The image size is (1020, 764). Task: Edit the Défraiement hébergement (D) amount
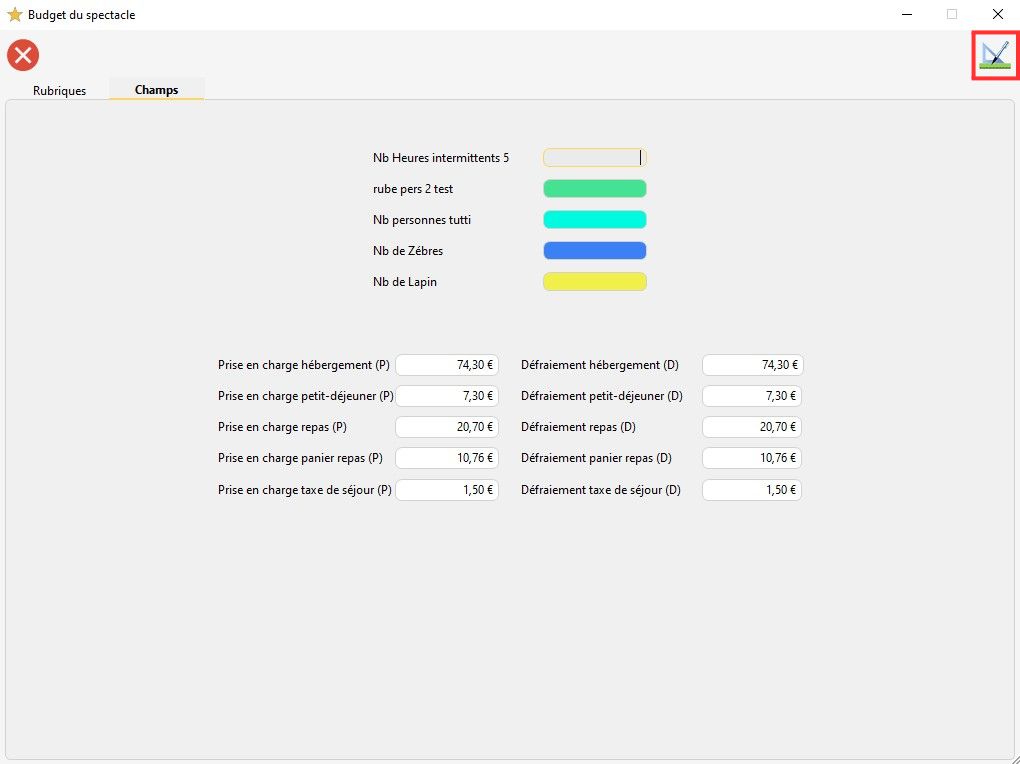(x=752, y=365)
